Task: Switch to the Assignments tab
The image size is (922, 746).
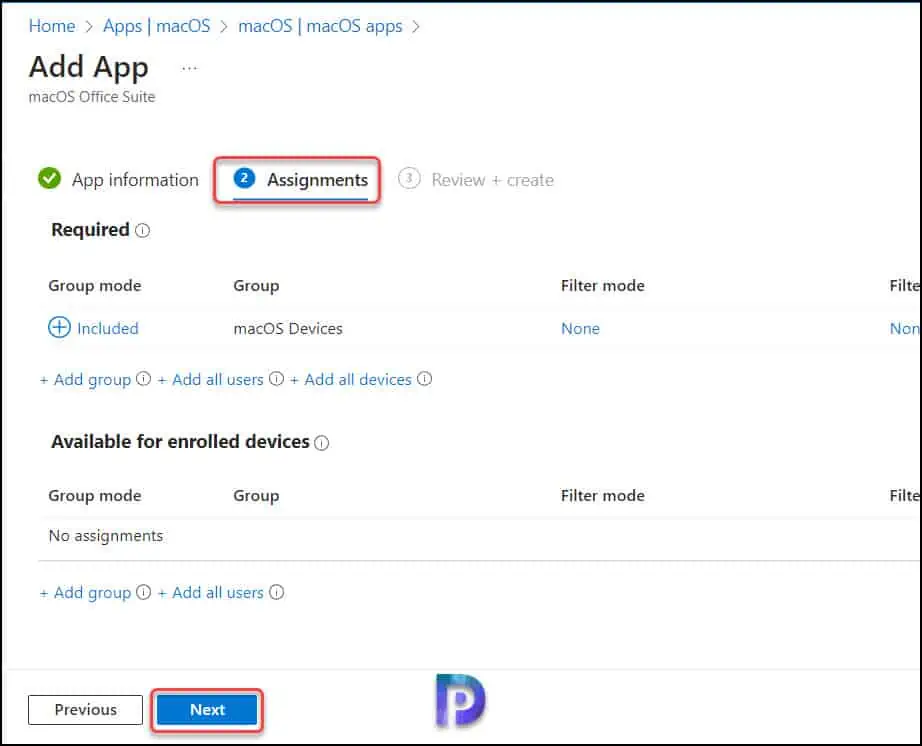Action: [318, 179]
